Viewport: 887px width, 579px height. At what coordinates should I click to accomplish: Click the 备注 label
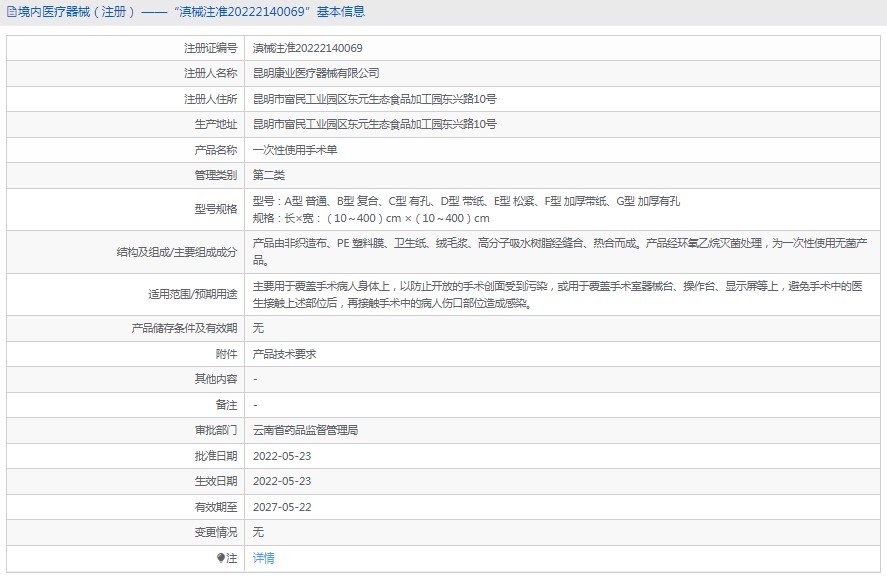point(226,405)
